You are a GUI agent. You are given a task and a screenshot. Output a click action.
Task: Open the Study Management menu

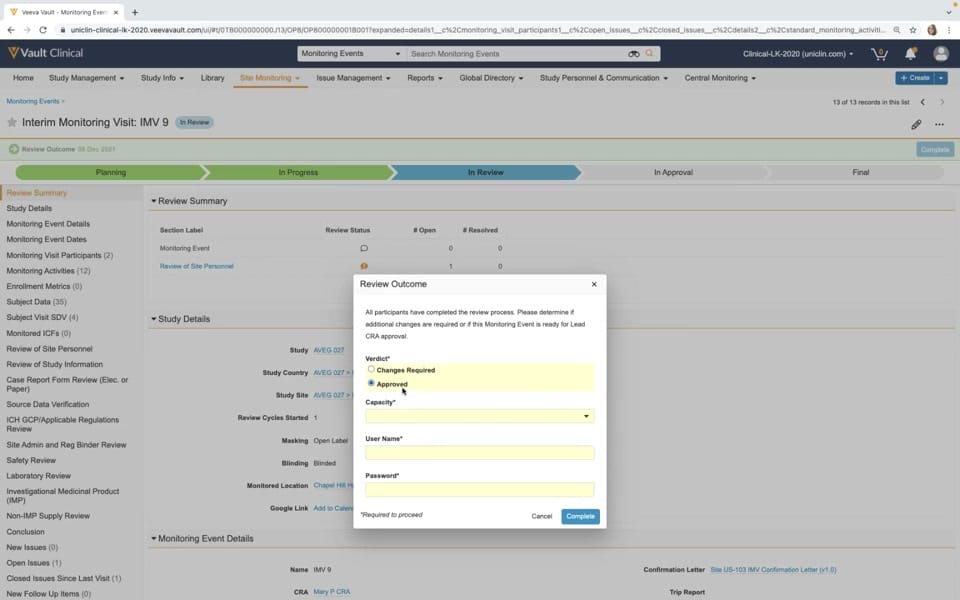(x=86, y=78)
